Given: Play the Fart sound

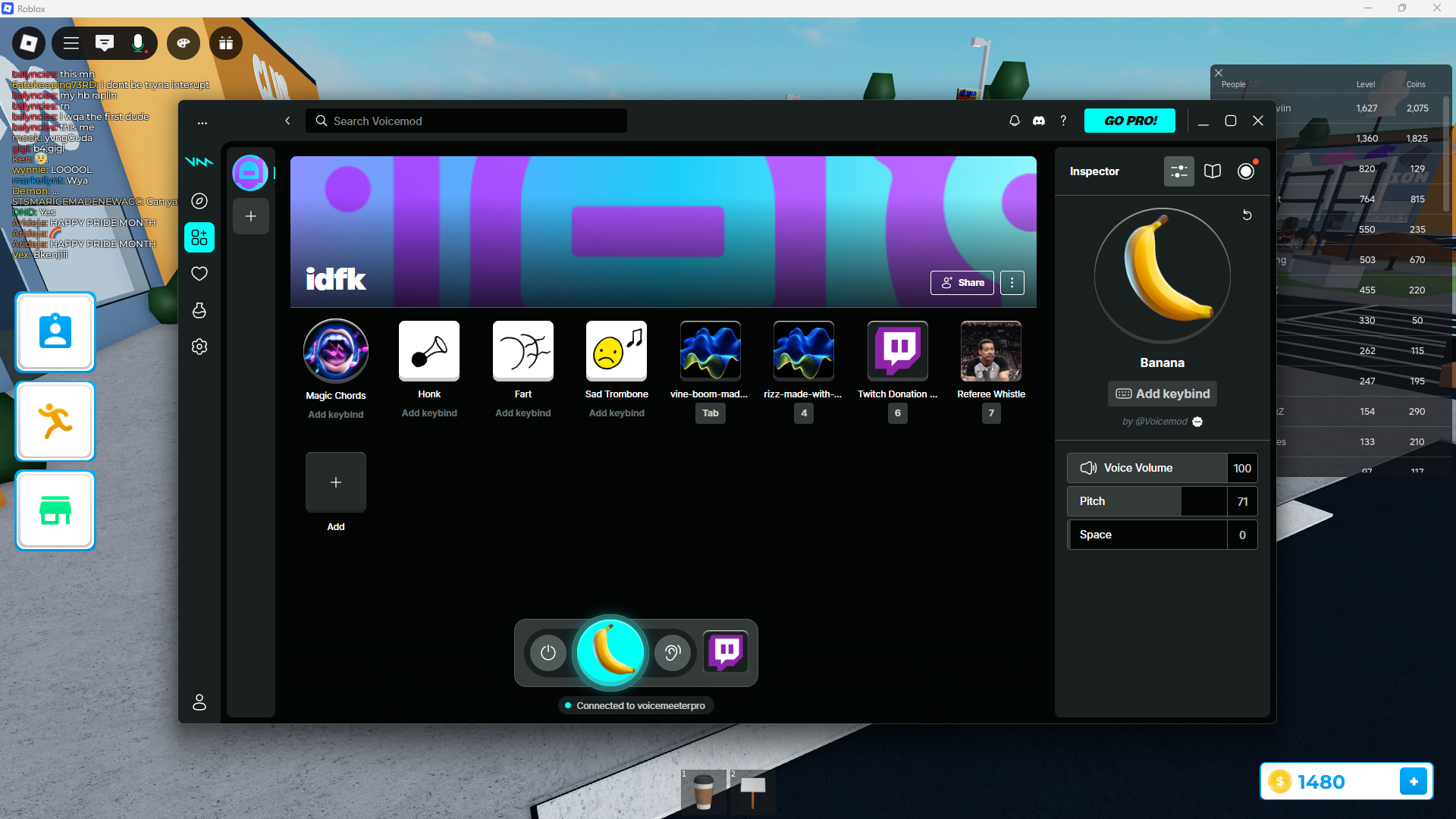Looking at the screenshot, I should [523, 350].
